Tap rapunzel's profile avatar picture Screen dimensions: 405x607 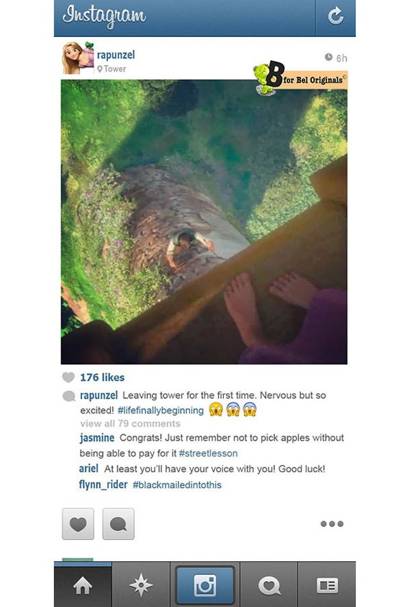pyautogui.click(x=78, y=58)
